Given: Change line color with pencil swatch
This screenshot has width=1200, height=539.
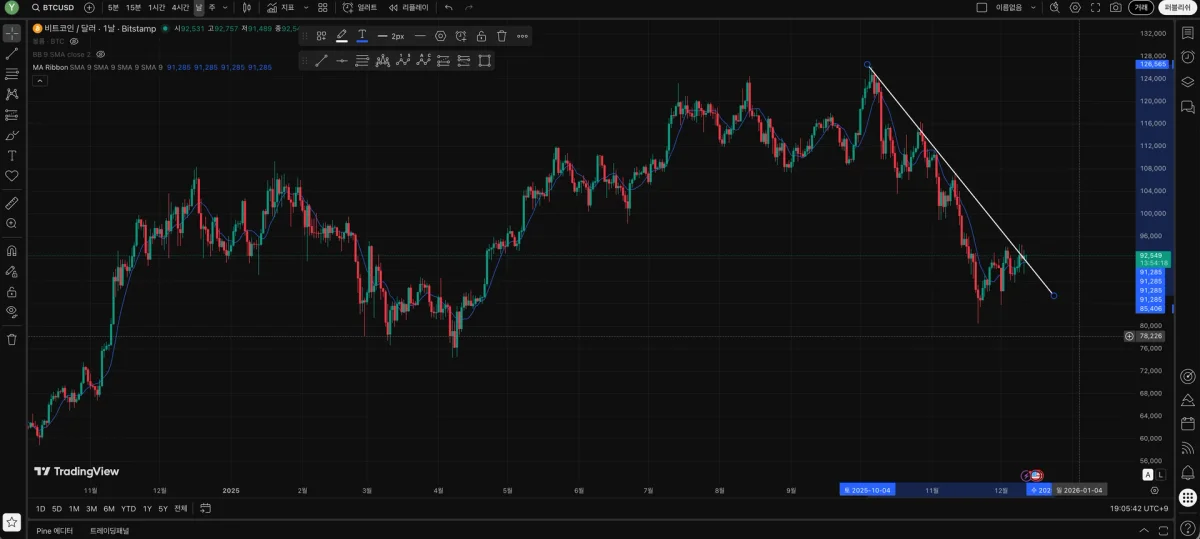Looking at the screenshot, I should [342, 36].
